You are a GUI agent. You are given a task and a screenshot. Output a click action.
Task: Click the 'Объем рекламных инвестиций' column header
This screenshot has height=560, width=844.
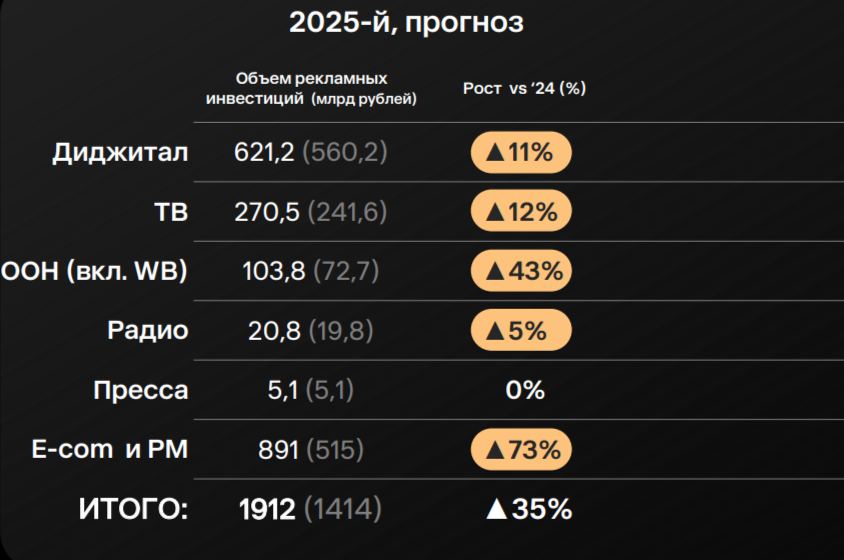click(x=311, y=88)
